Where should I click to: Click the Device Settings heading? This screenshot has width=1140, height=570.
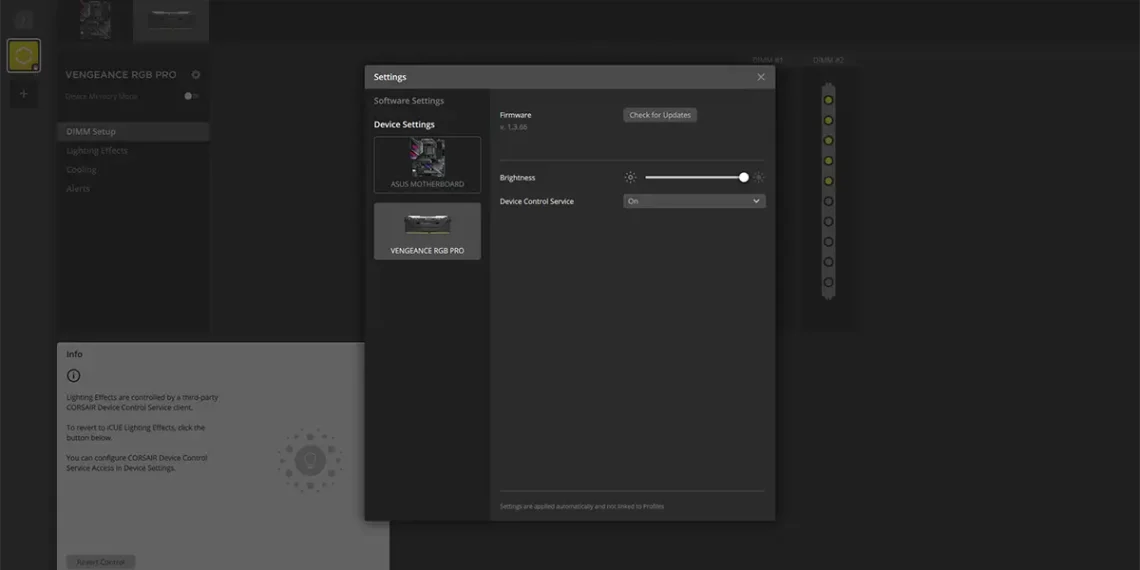(404, 124)
